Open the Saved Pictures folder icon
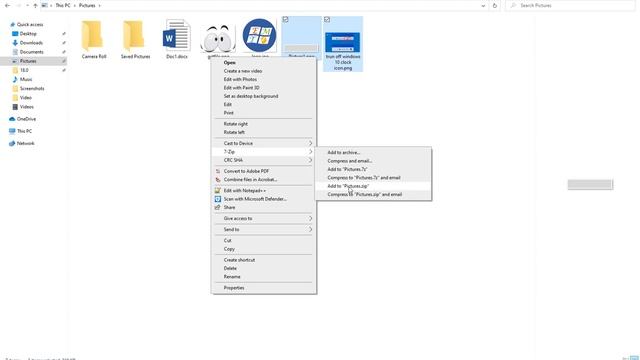Screen dimensions: 640x360 coord(133,35)
